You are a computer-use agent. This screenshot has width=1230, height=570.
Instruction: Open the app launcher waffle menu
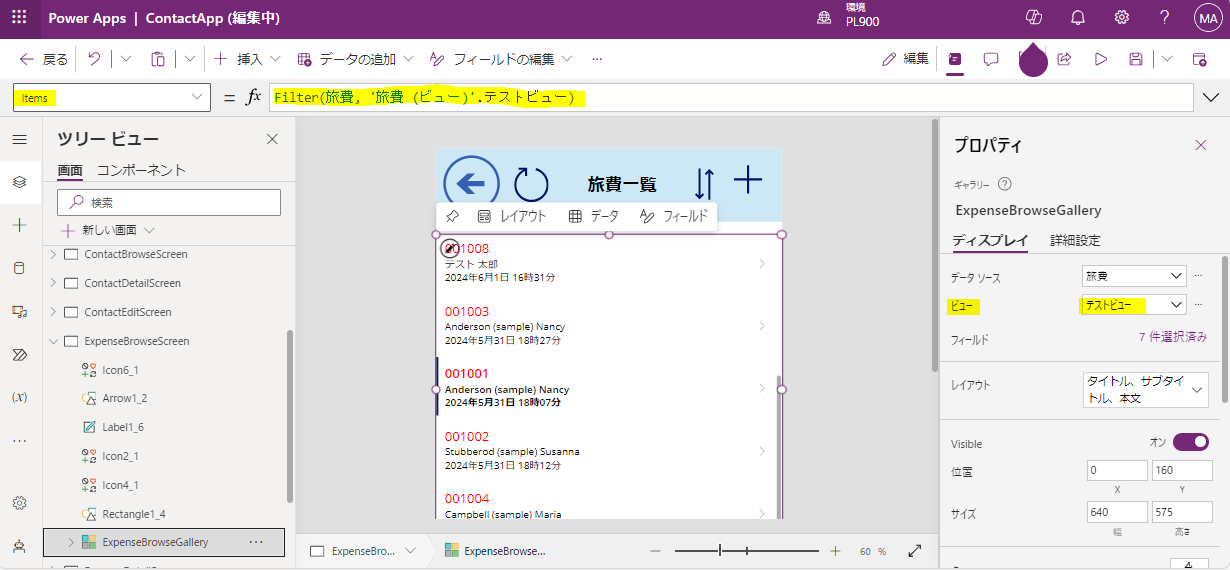tap(20, 18)
